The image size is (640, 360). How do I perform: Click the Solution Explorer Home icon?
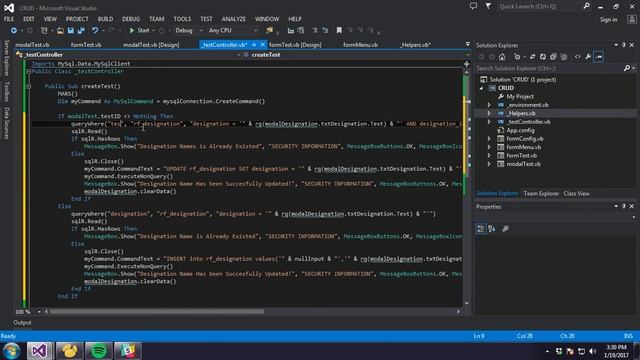pos(502,57)
